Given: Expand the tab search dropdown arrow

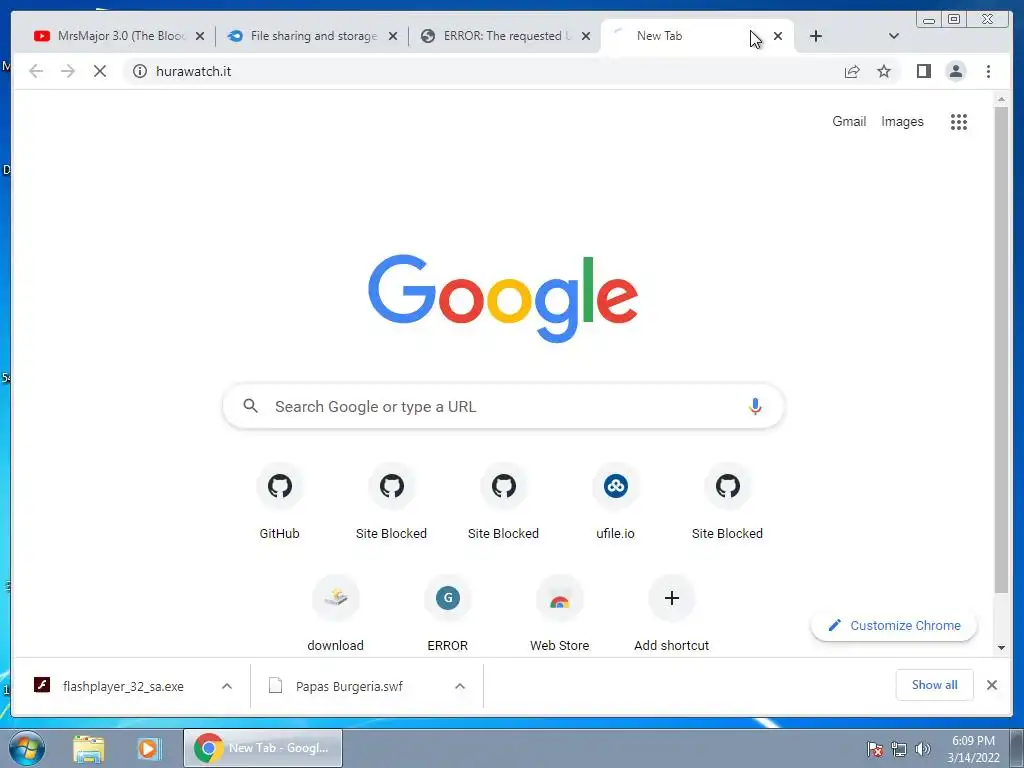Looking at the screenshot, I should [894, 36].
